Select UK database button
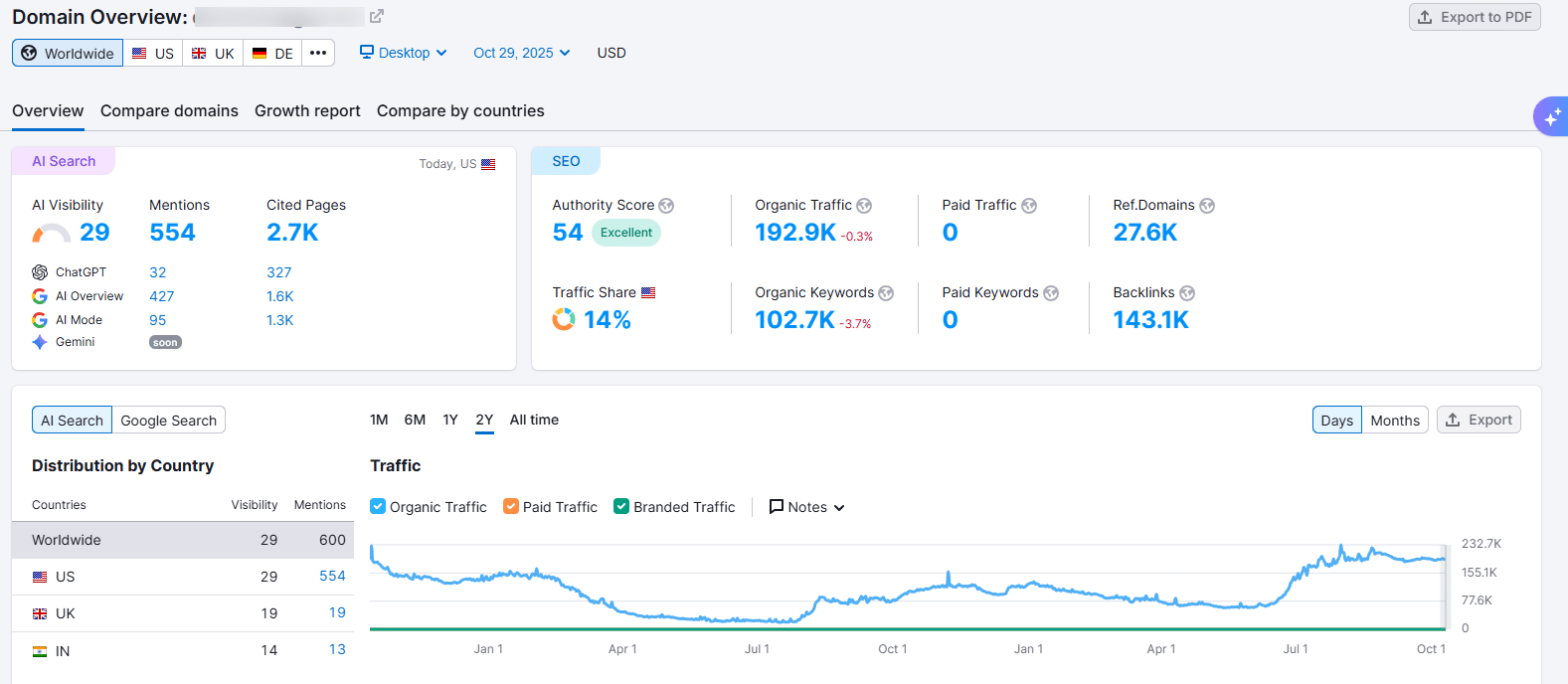The width and height of the screenshot is (1568, 684). [x=213, y=53]
